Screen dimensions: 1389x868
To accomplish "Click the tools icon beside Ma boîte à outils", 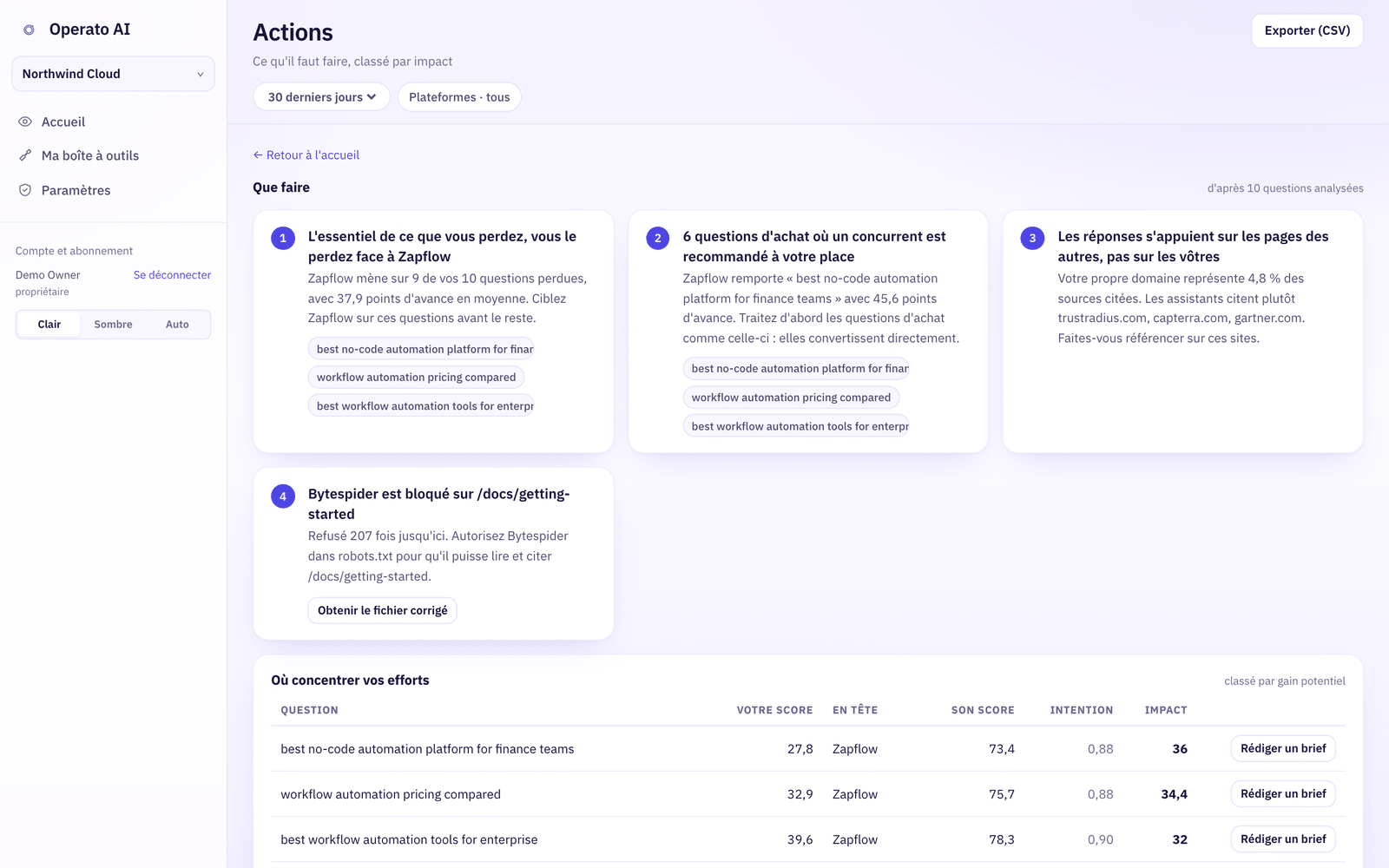I will coord(25,155).
